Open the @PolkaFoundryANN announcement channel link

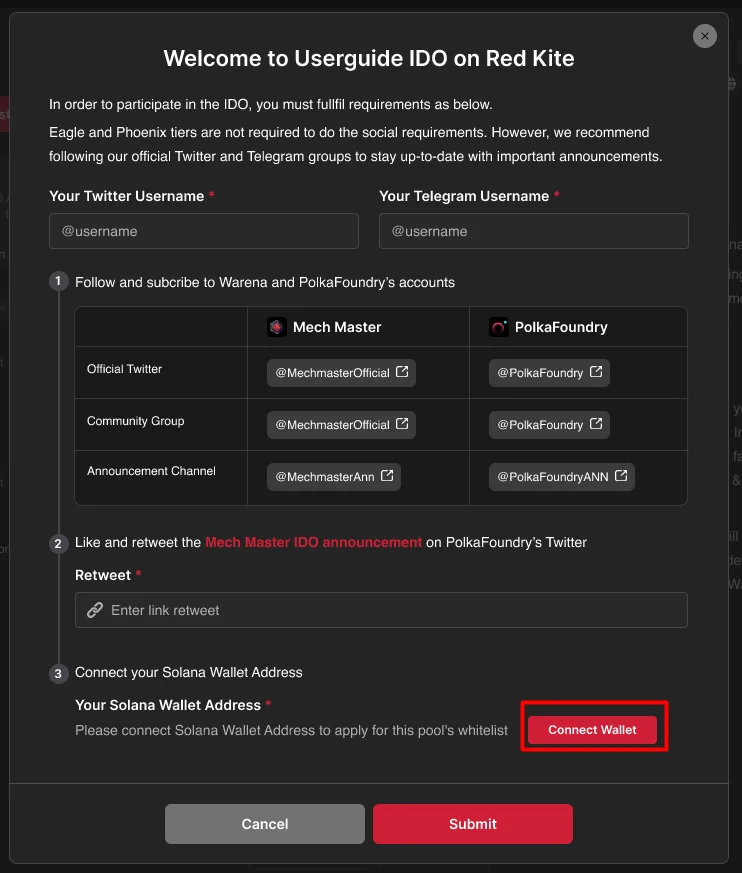pyautogui.click(x=562, y=477)
